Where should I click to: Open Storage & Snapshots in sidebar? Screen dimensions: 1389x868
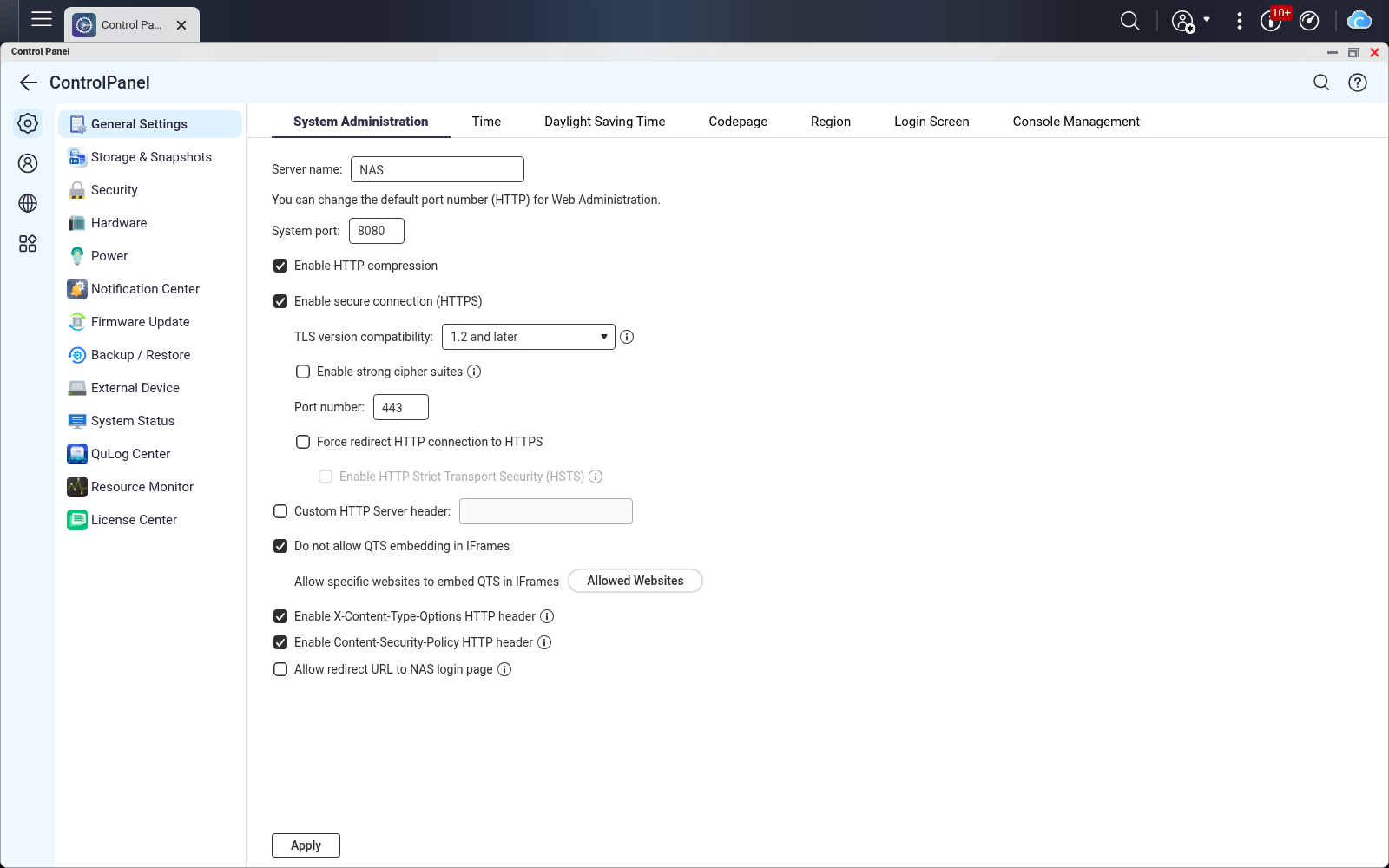(149, 157)
